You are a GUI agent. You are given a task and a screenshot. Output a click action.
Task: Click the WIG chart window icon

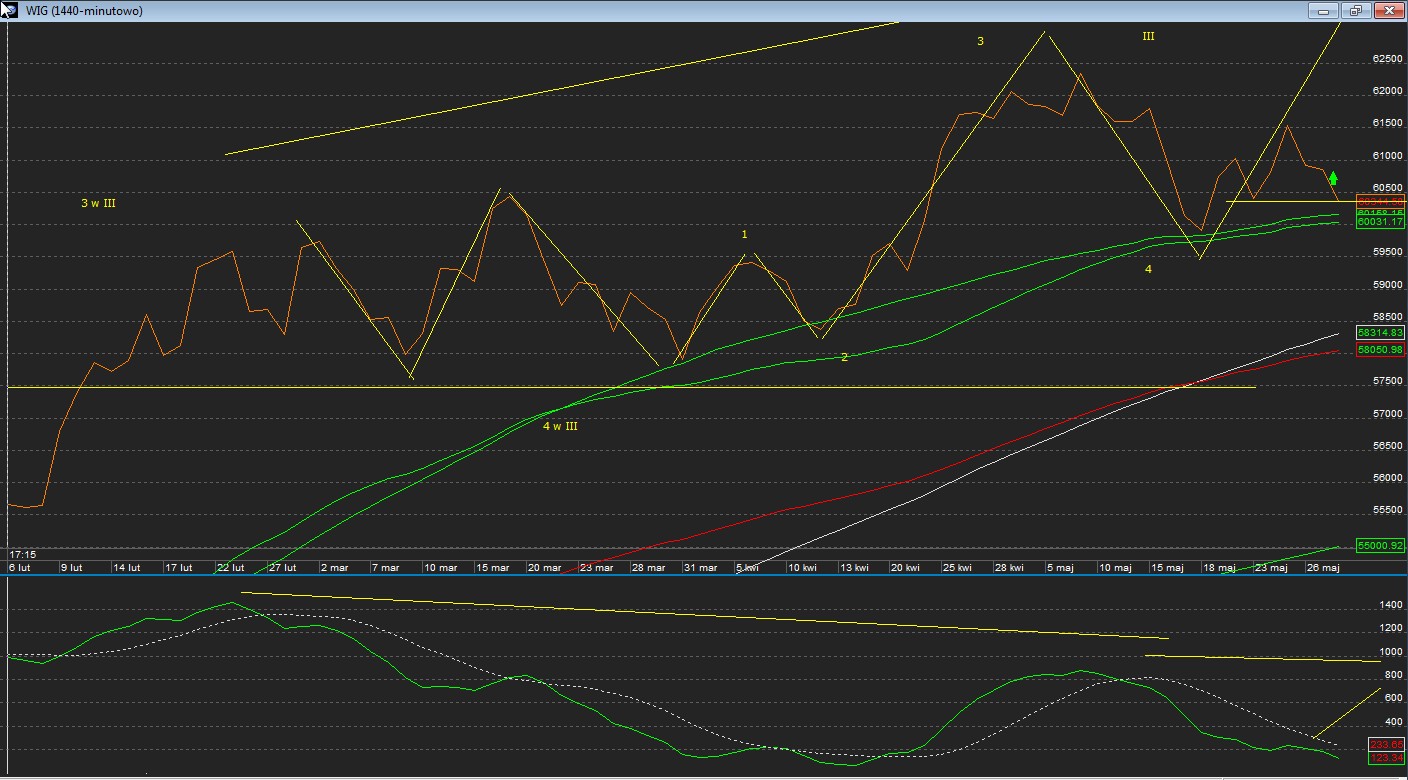[9, 10]
